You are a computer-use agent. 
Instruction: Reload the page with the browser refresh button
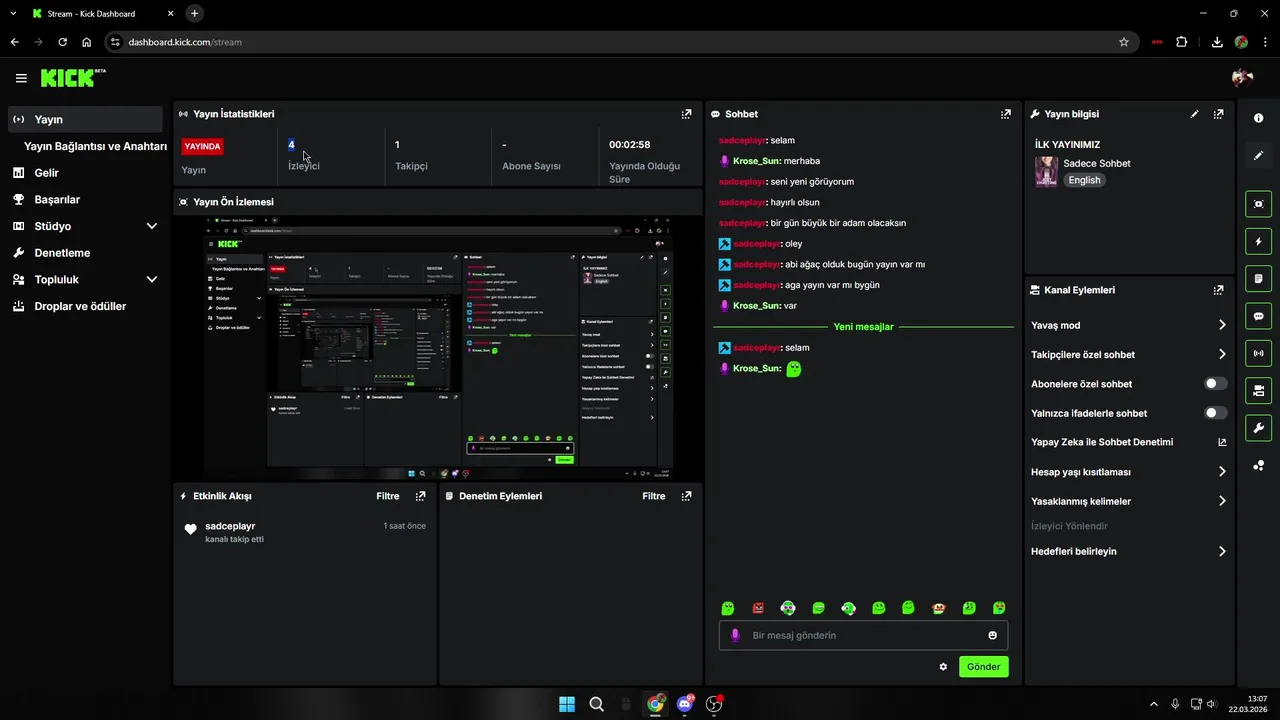tap(63, 42)
